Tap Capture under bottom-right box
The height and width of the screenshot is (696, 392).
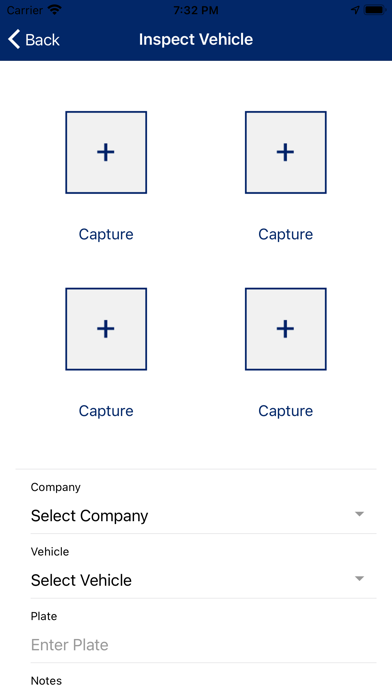click(x=285, y=411)
